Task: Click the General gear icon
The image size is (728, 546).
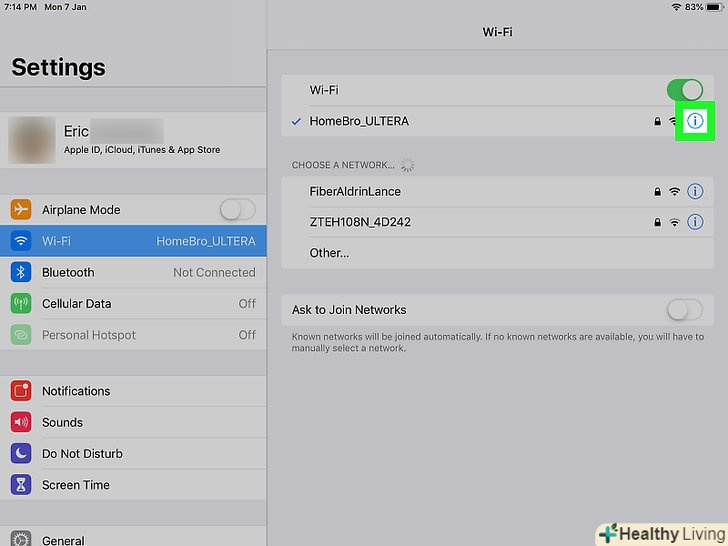Action: click(x=21, y=539)
